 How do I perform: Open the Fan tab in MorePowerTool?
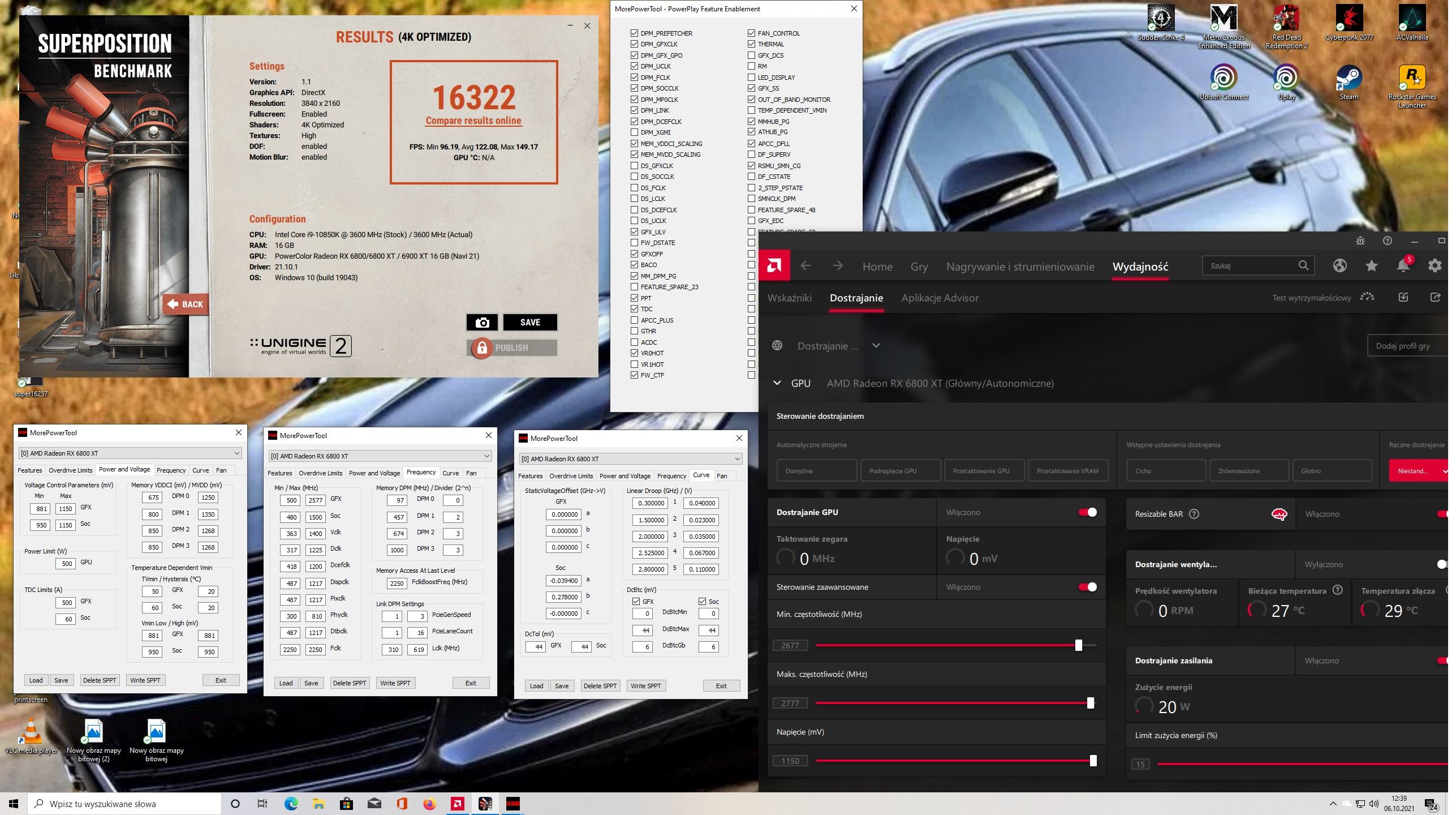pyautogui.click(x=221, y=470)
